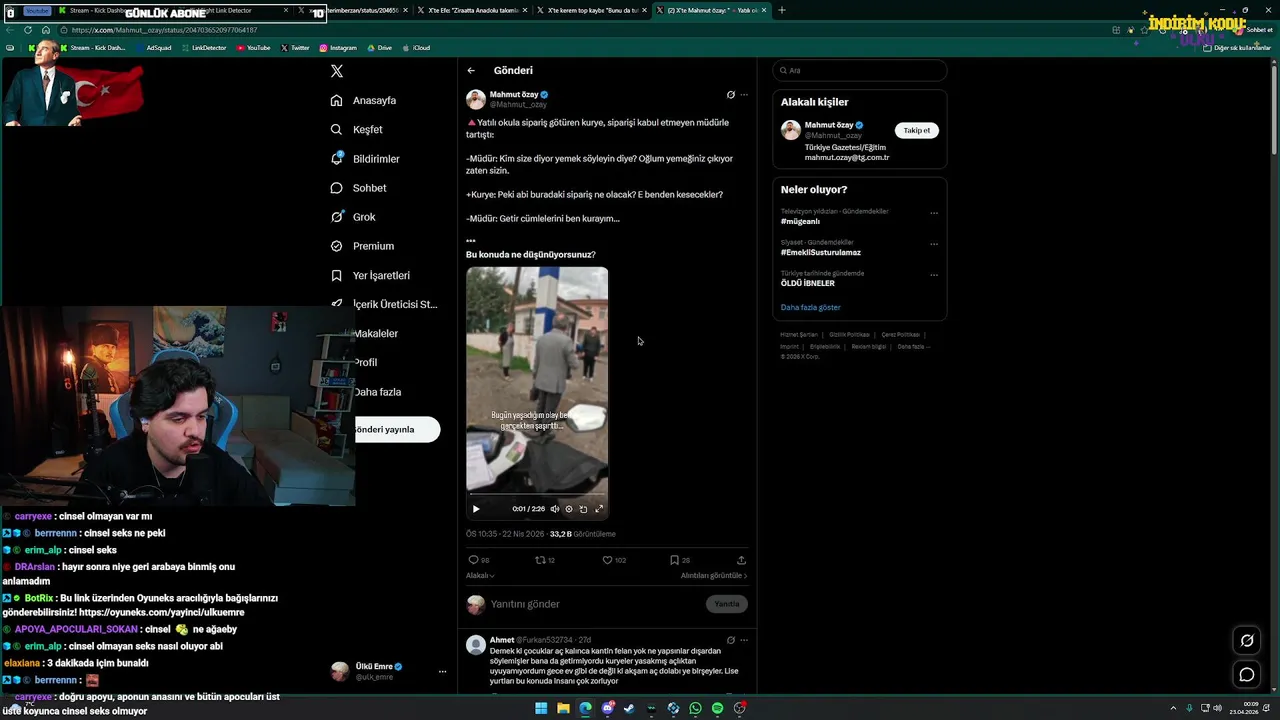Open Alıntıları görüntüle link

(x=714, y=576)
